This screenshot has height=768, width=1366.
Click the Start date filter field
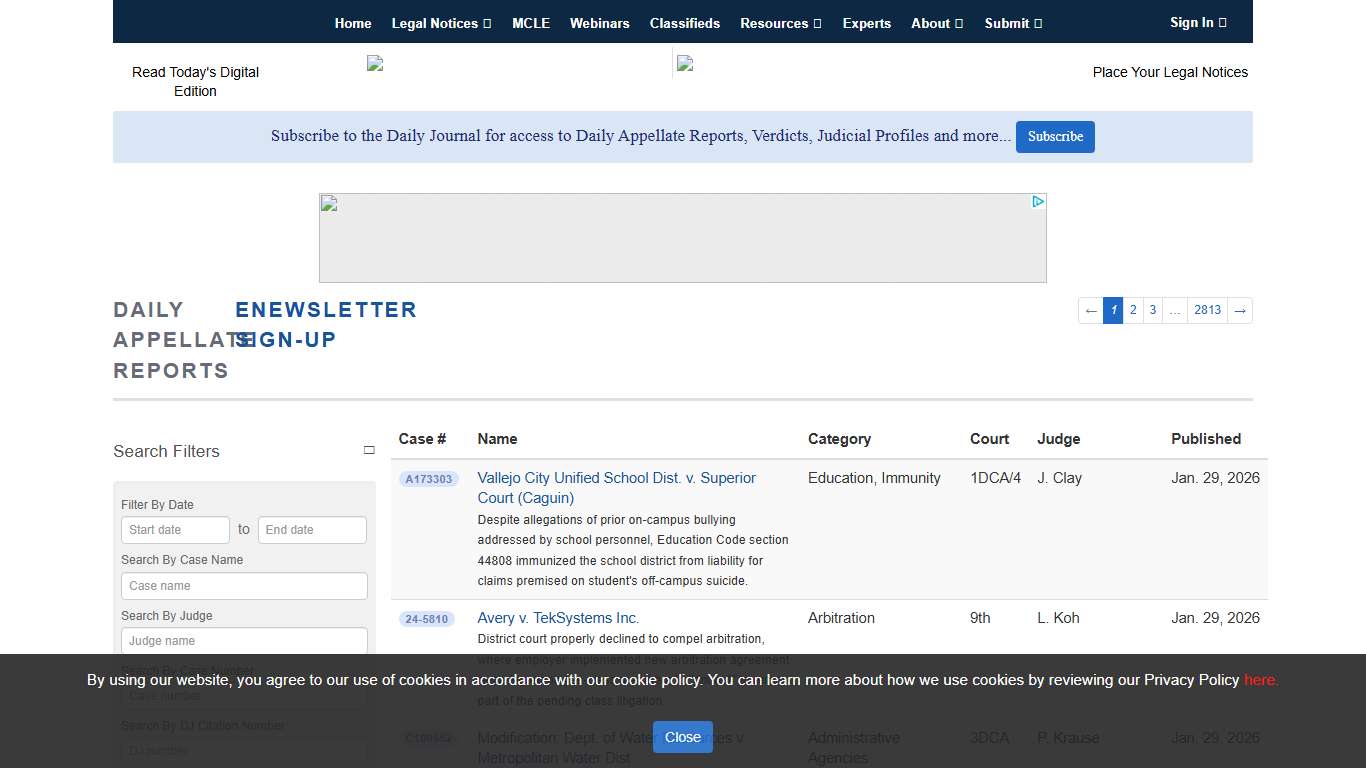(176, 530)
